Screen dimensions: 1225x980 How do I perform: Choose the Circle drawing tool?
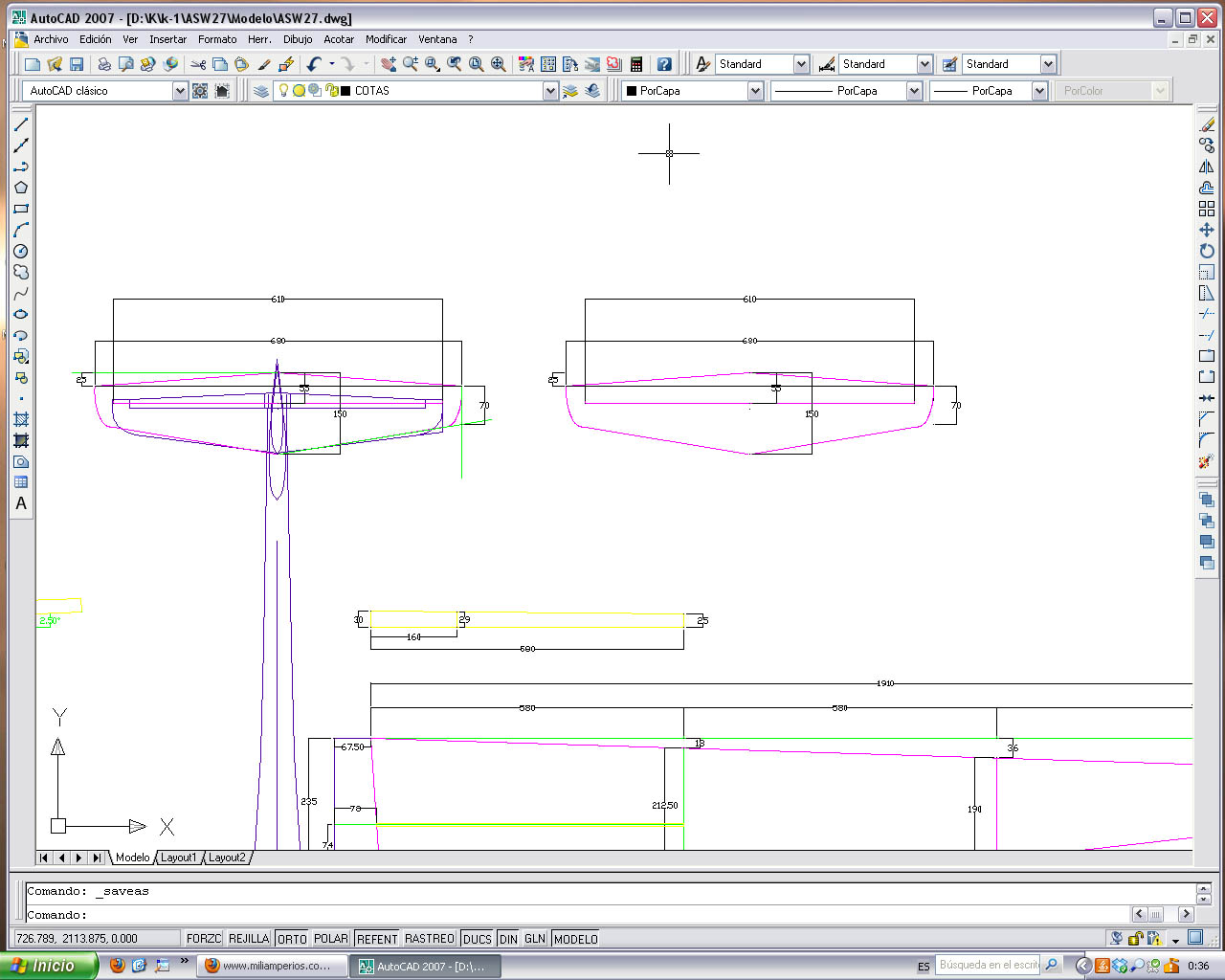[x=21, y=251]
